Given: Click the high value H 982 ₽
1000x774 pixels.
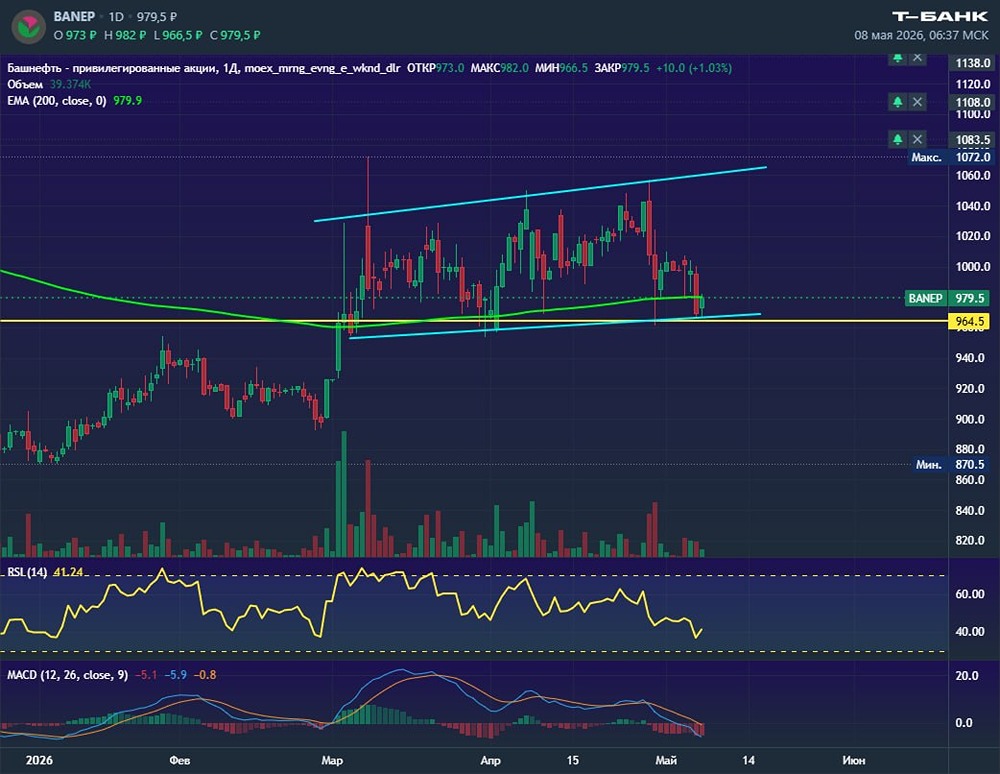Looking at the screenshot, I should pyautogui.click(x=125, y=35).
